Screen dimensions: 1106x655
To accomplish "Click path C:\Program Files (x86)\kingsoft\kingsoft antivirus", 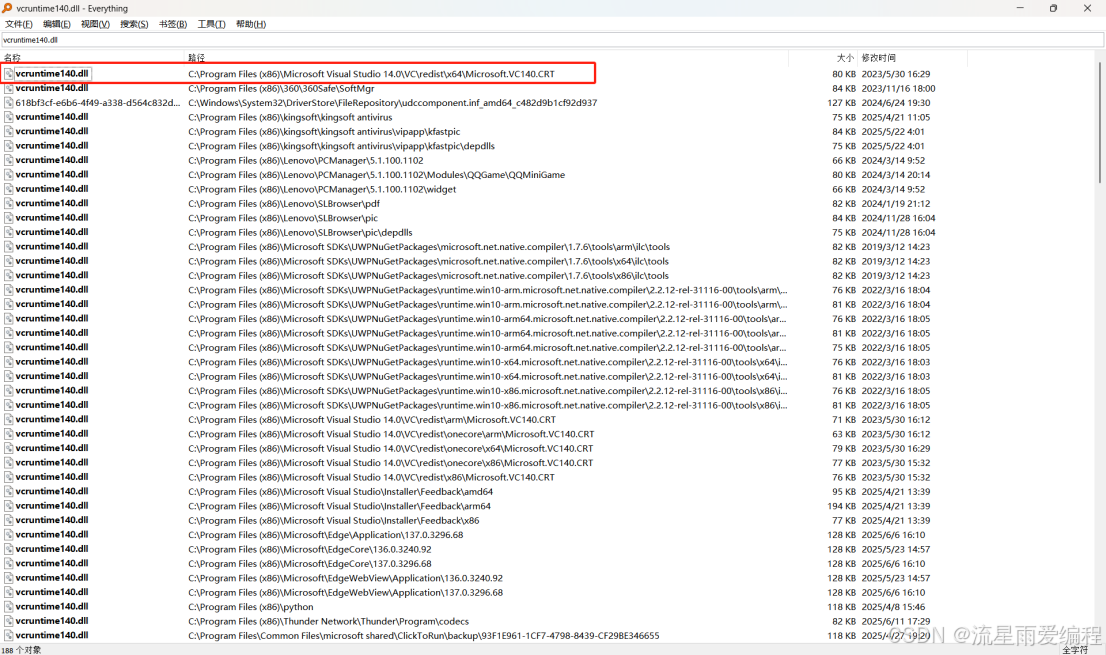I will [290, 117].
